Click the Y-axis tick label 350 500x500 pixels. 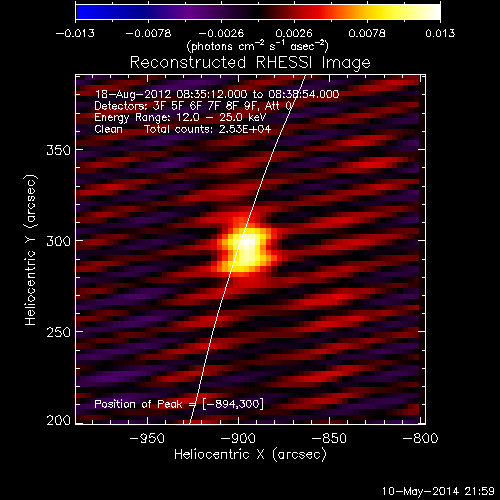point(58,150)
